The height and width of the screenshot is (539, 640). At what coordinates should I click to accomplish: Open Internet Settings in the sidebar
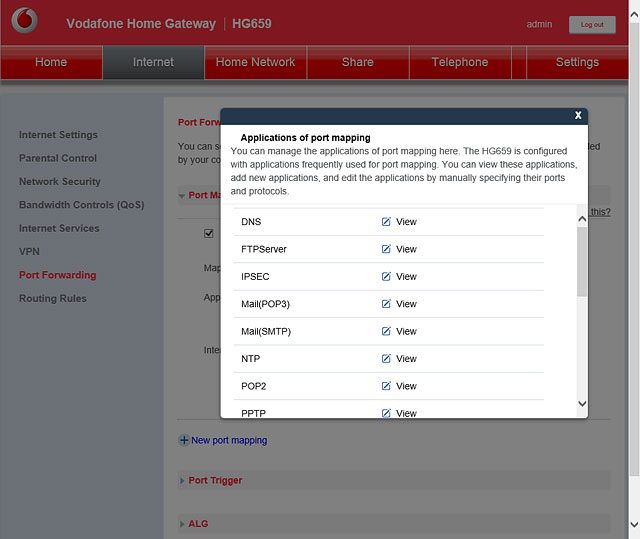click(x=58, y=135)
